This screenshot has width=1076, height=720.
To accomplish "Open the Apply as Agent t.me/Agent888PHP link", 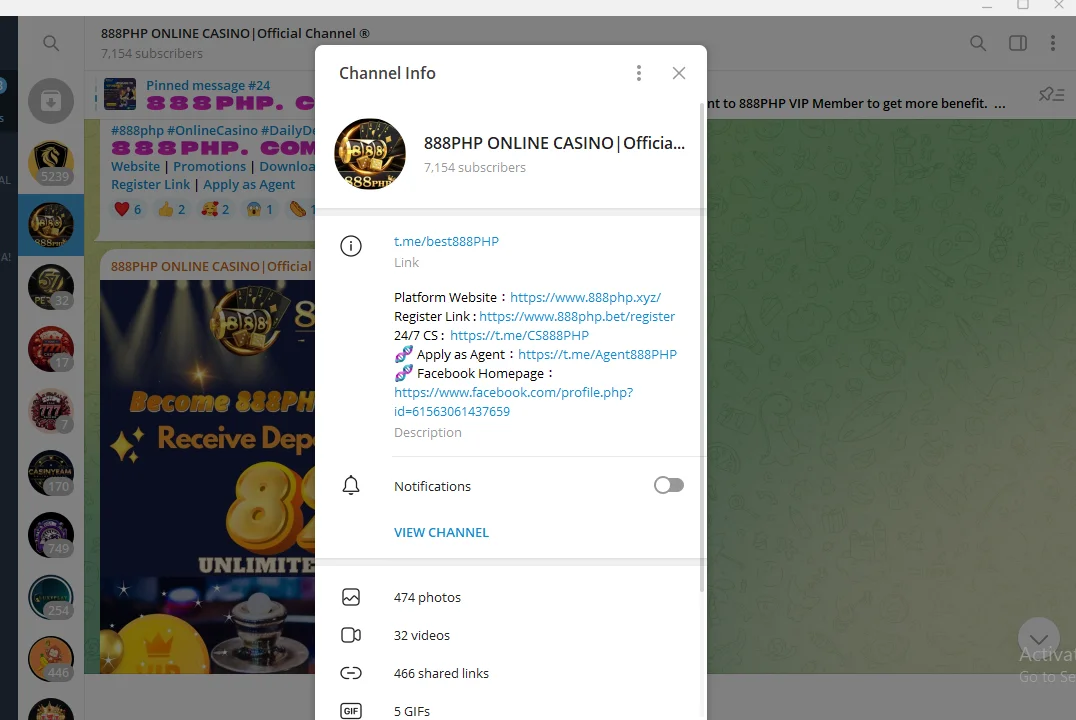I will point(597,354).
